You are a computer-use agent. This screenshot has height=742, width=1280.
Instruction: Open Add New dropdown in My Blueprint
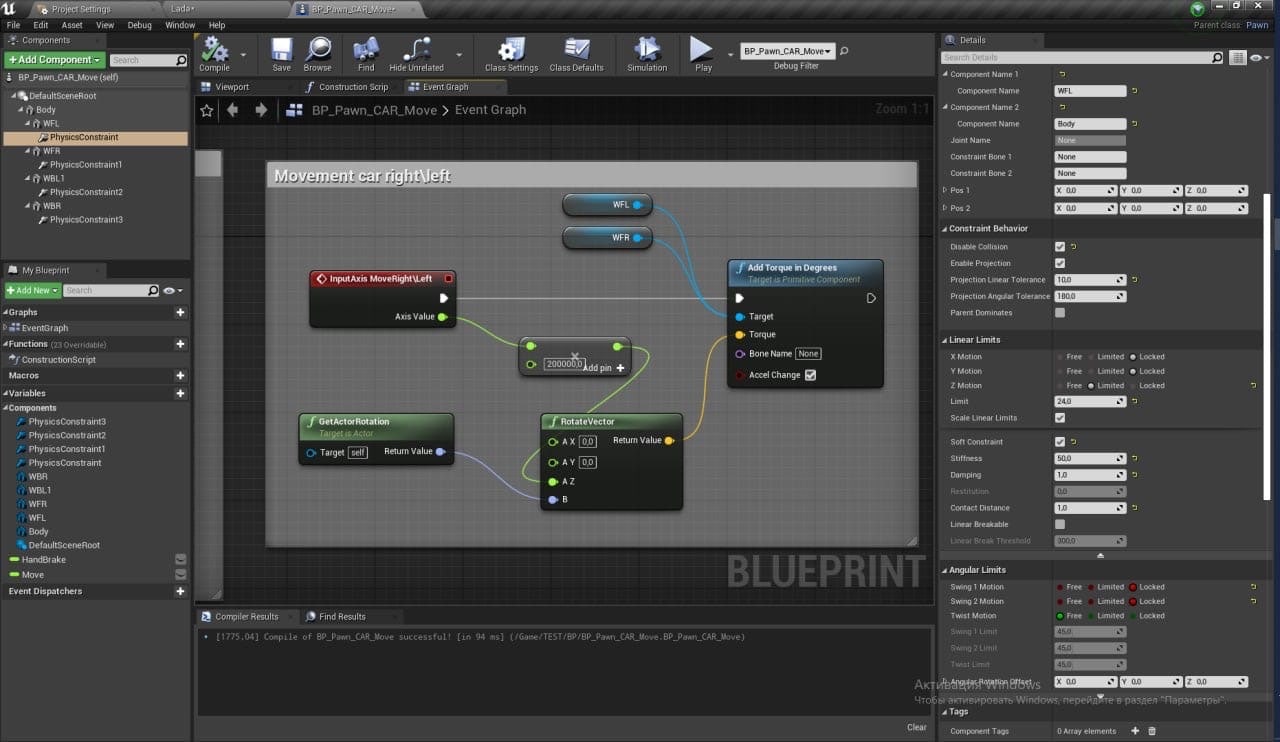pos(33,290)
